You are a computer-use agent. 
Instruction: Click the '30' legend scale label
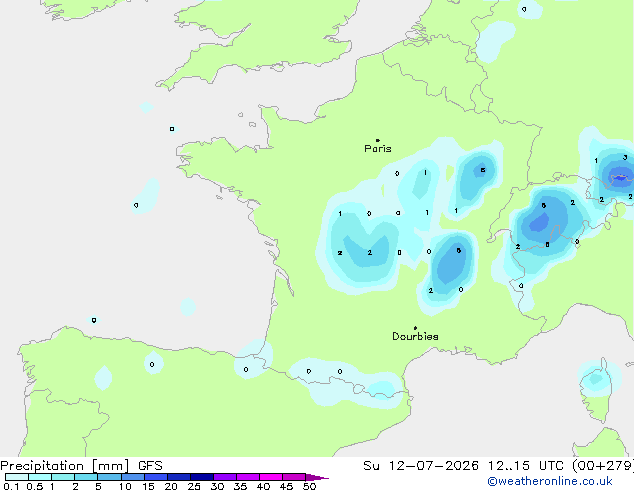tap(217, 486)
